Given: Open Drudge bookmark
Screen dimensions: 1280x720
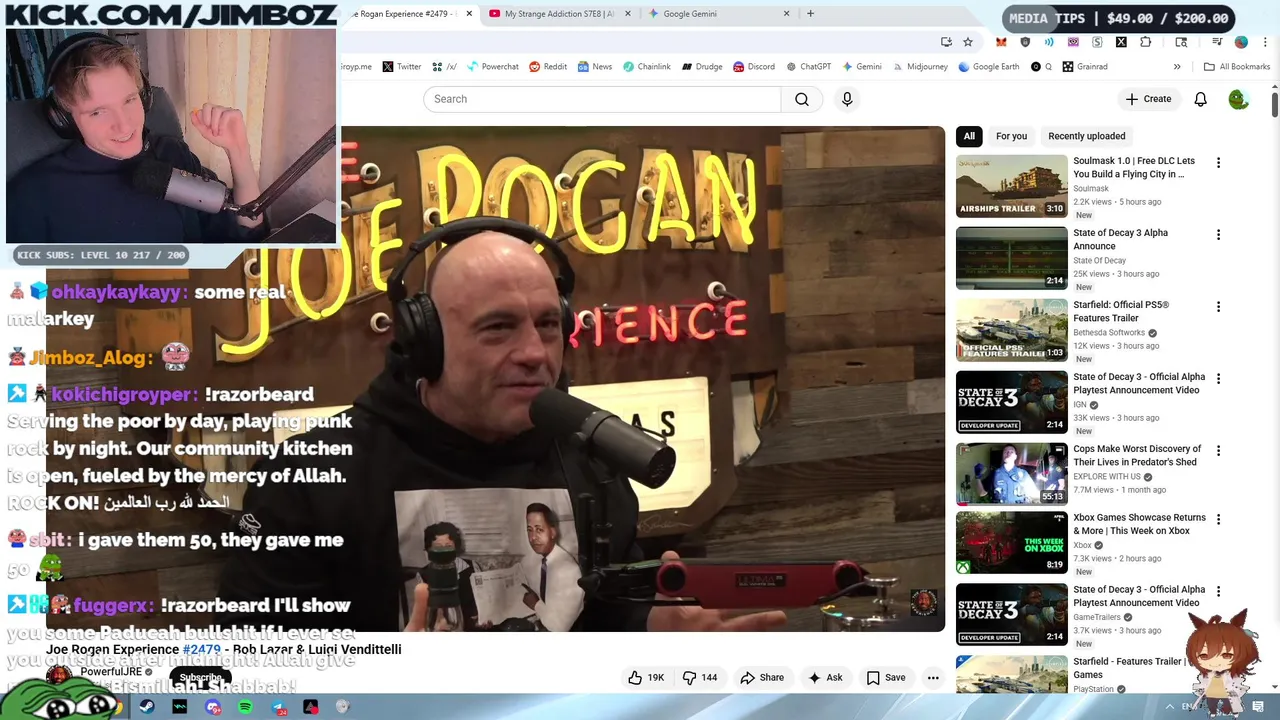Looking at the screenshot, I should [702, 67].
